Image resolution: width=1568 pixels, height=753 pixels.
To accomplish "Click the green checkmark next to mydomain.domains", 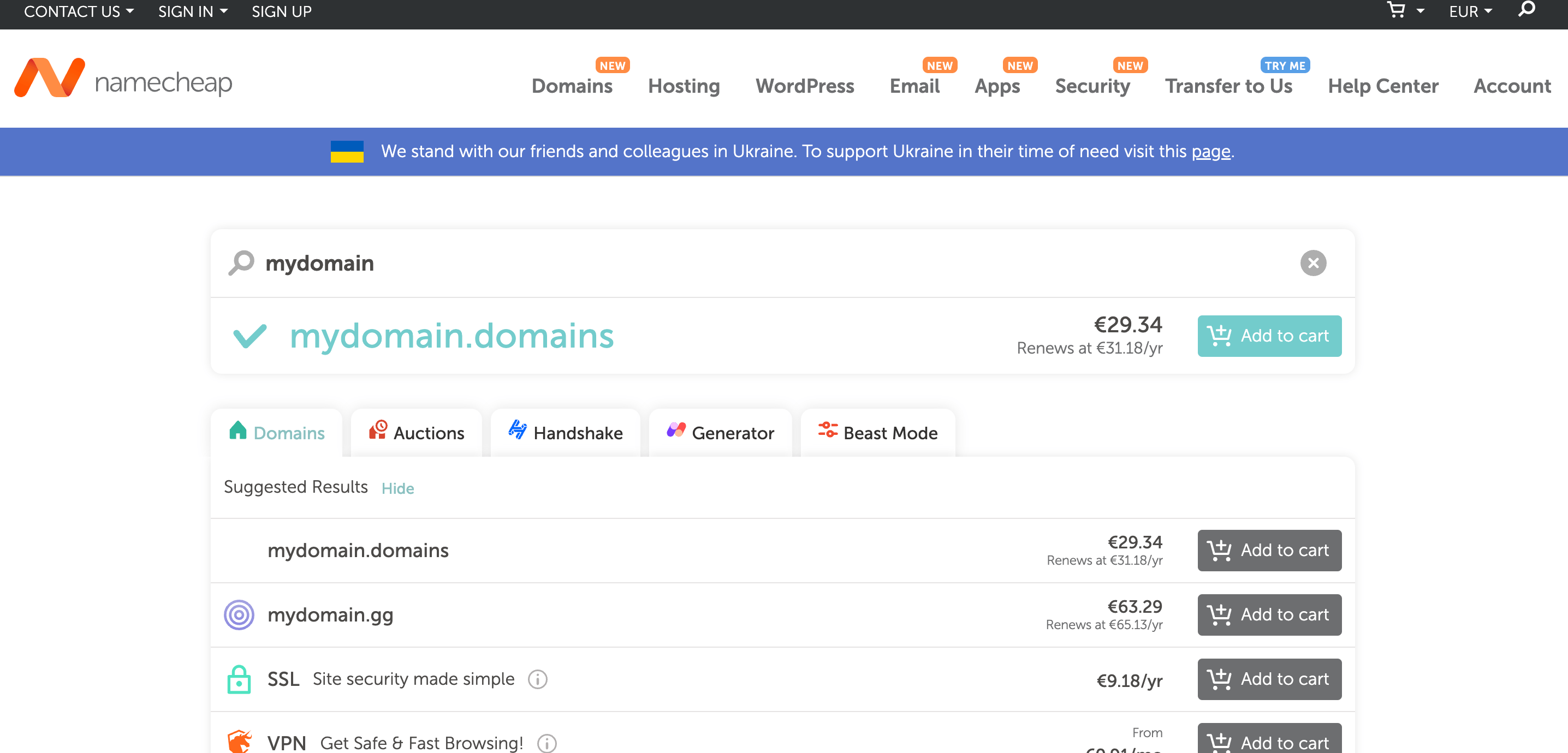I will click(x=250, y=336).
